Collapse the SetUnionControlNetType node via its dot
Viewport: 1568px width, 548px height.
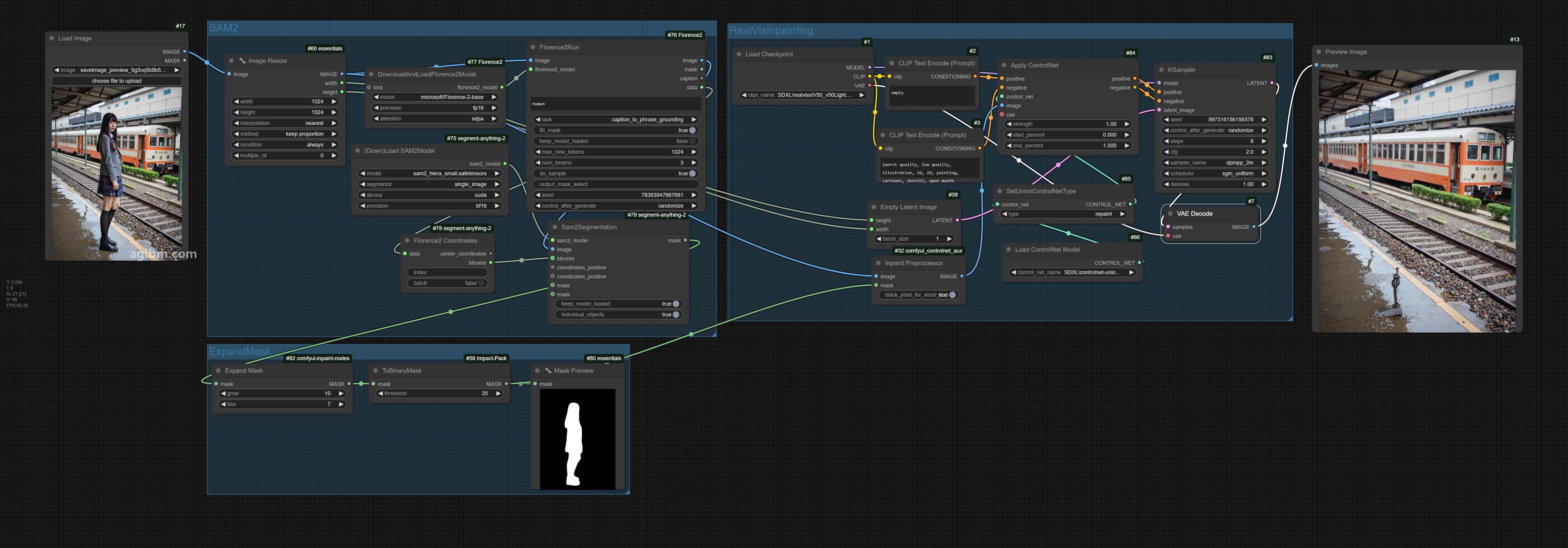click(1000, 191)
